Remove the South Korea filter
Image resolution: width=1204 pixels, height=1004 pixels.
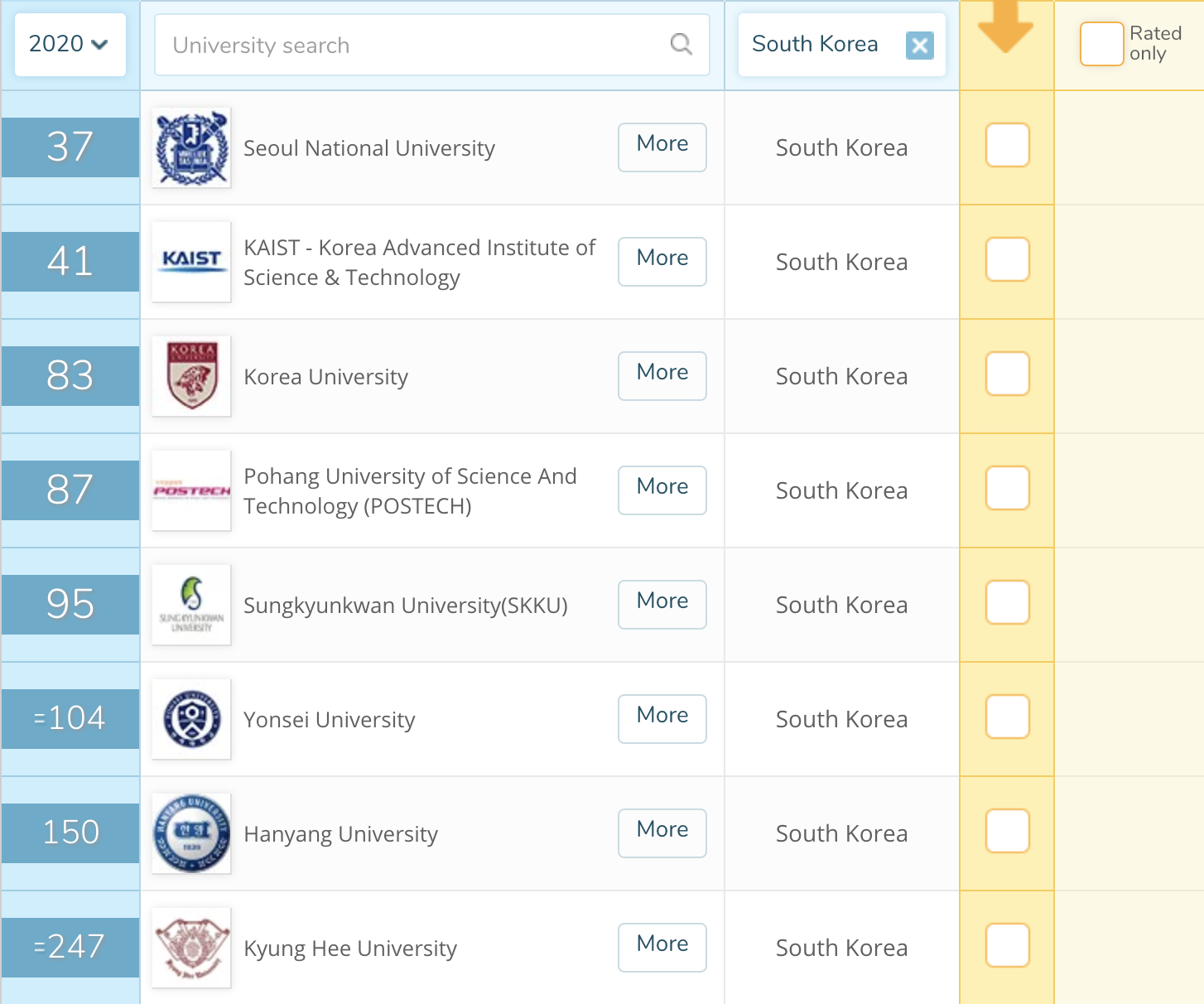point(919,45)
